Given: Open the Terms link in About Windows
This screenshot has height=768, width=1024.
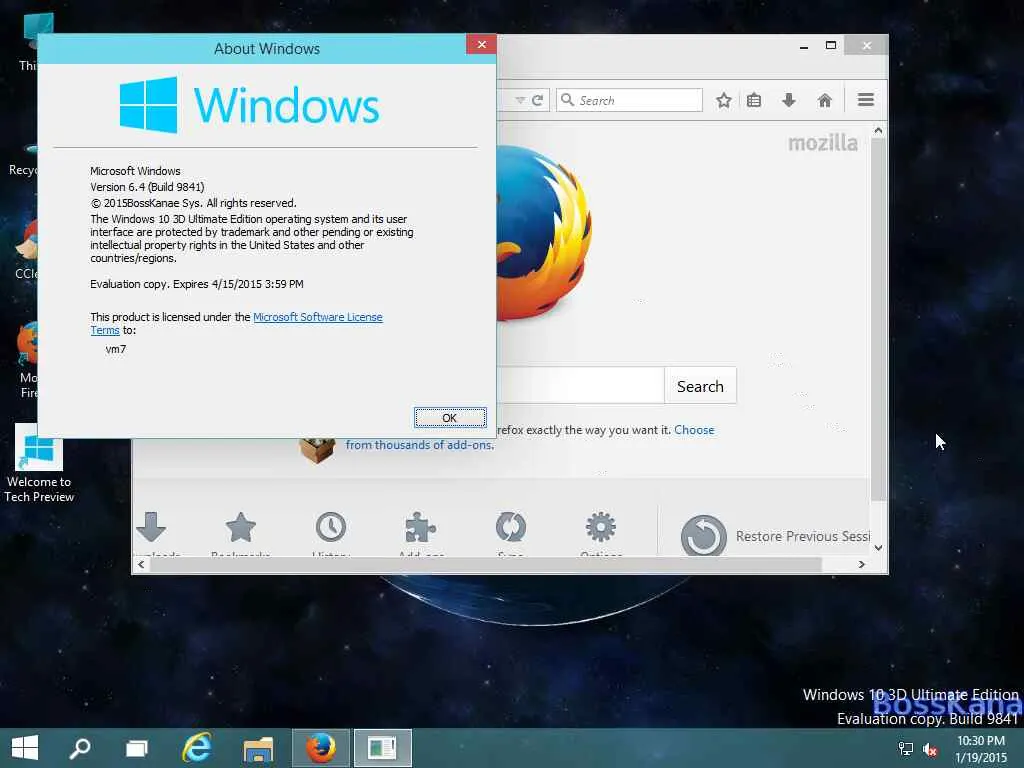Looking at the screenshot, I should (x=104, y=330).
